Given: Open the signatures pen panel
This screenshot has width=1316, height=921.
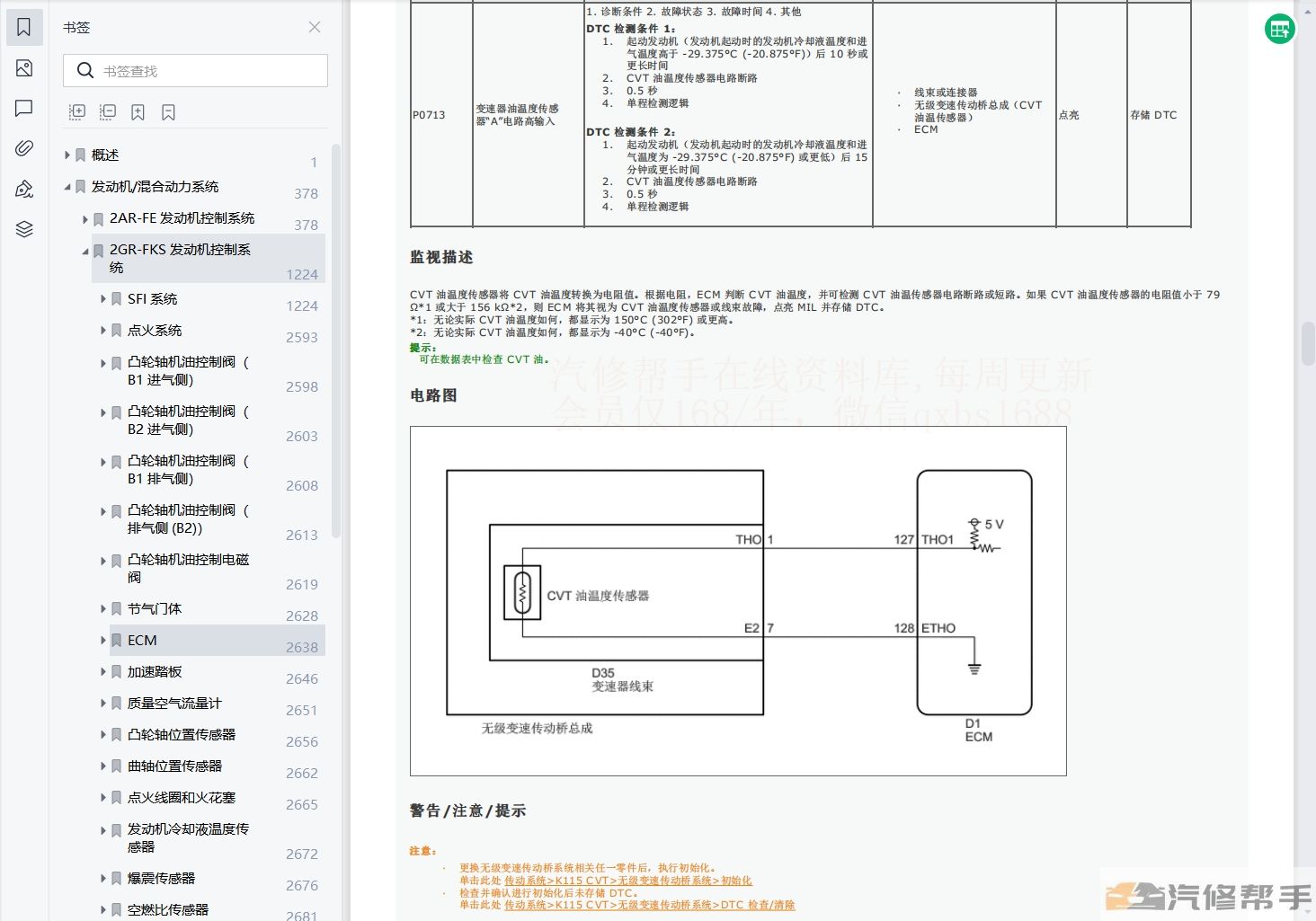Looking at the screenshot, I should pyautogui.click(x=24, y=189).
